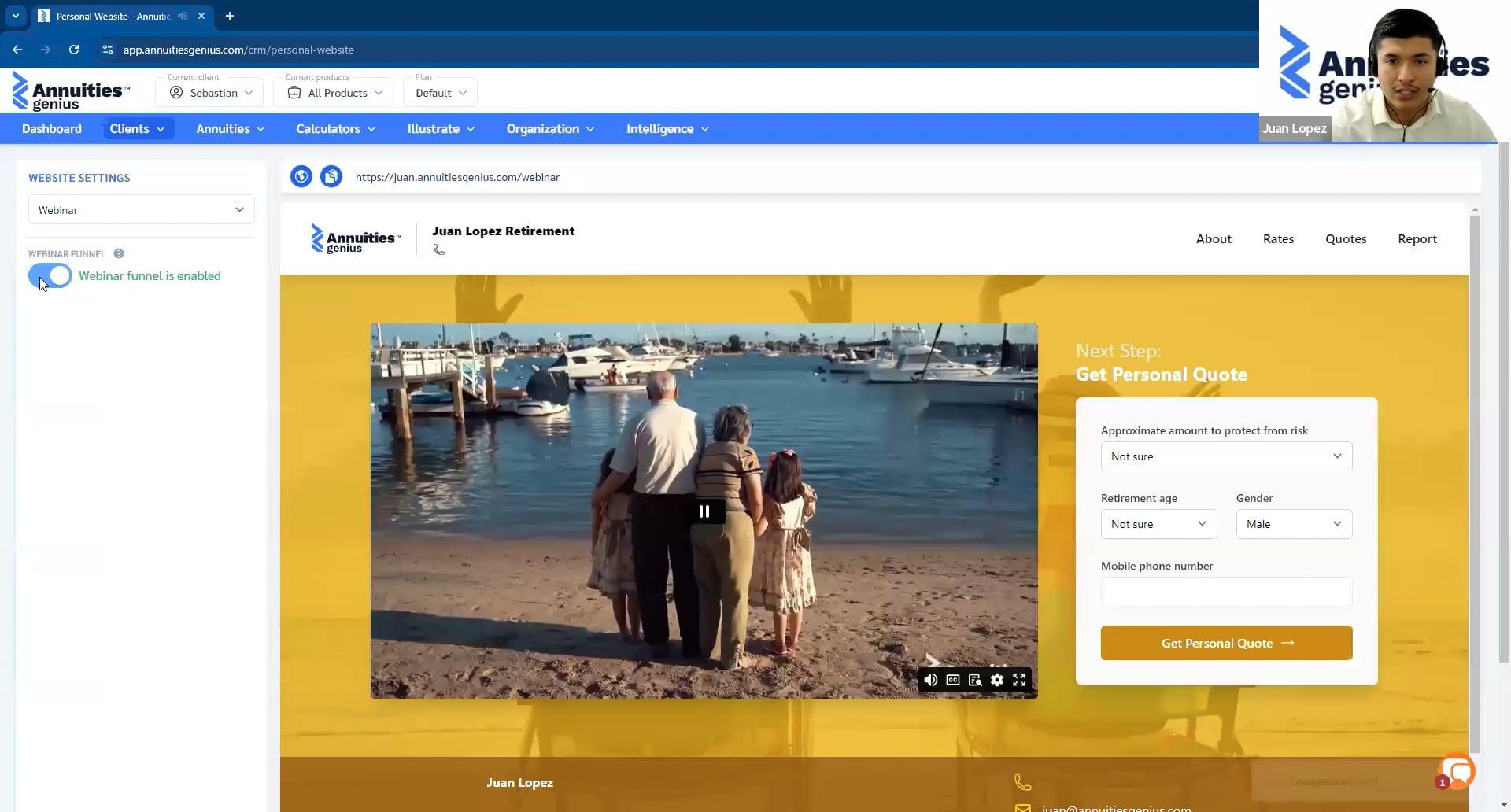Open the video transcript search

[975, 680]
